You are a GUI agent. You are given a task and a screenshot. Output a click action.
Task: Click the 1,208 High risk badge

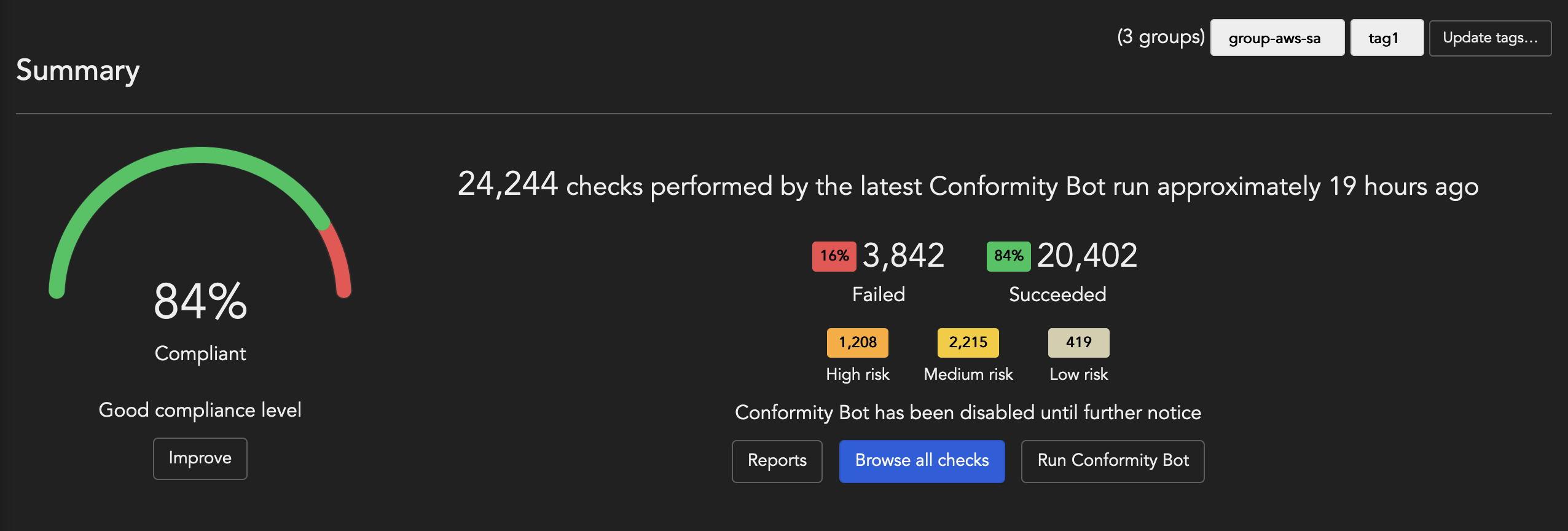point(857,342)
